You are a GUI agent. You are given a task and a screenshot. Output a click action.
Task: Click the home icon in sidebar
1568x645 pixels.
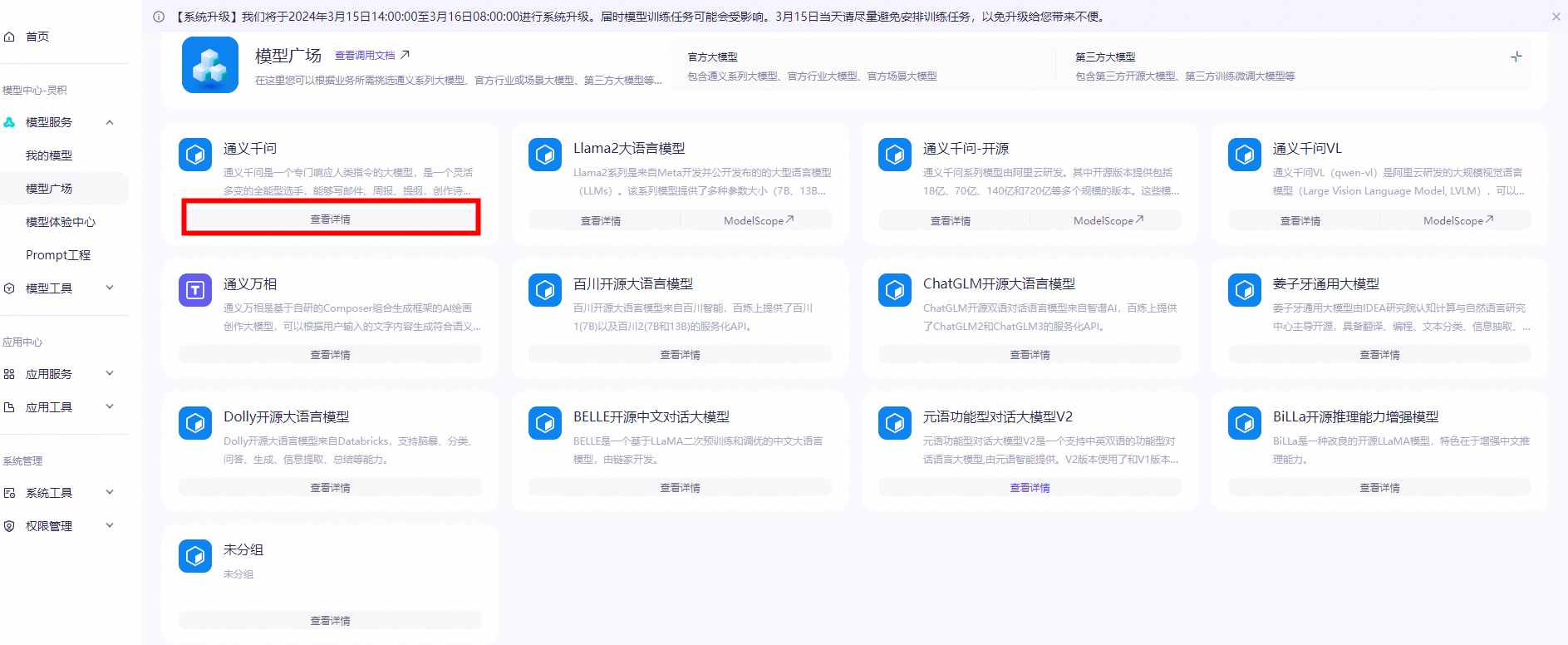(9, 37)
